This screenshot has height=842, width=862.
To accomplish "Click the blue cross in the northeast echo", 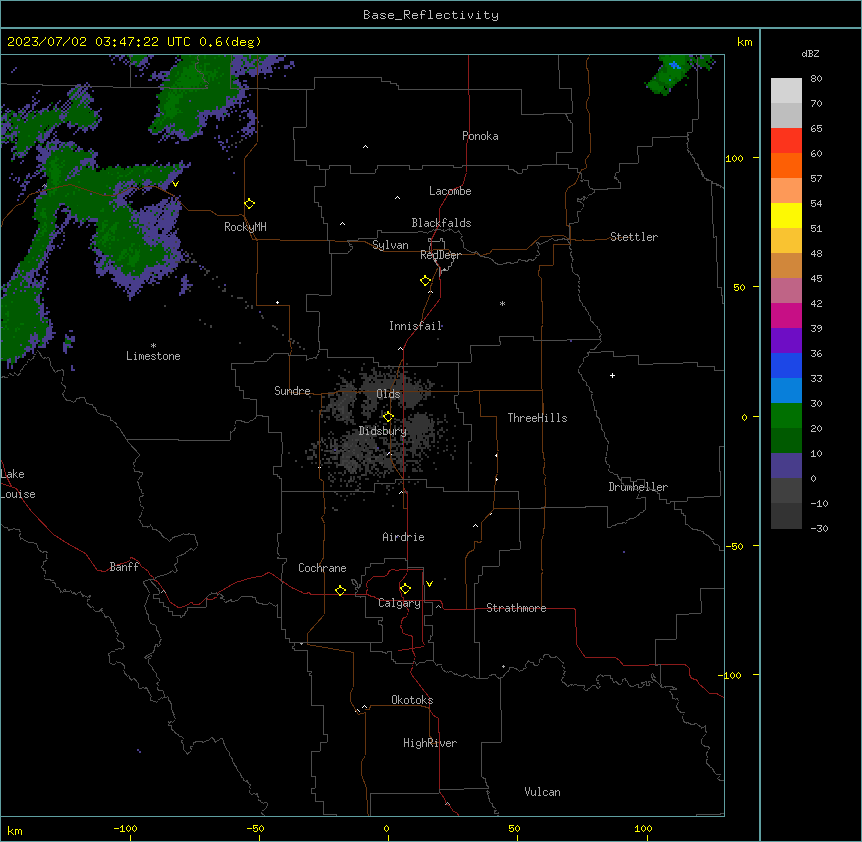I will [x=675, y=65].
